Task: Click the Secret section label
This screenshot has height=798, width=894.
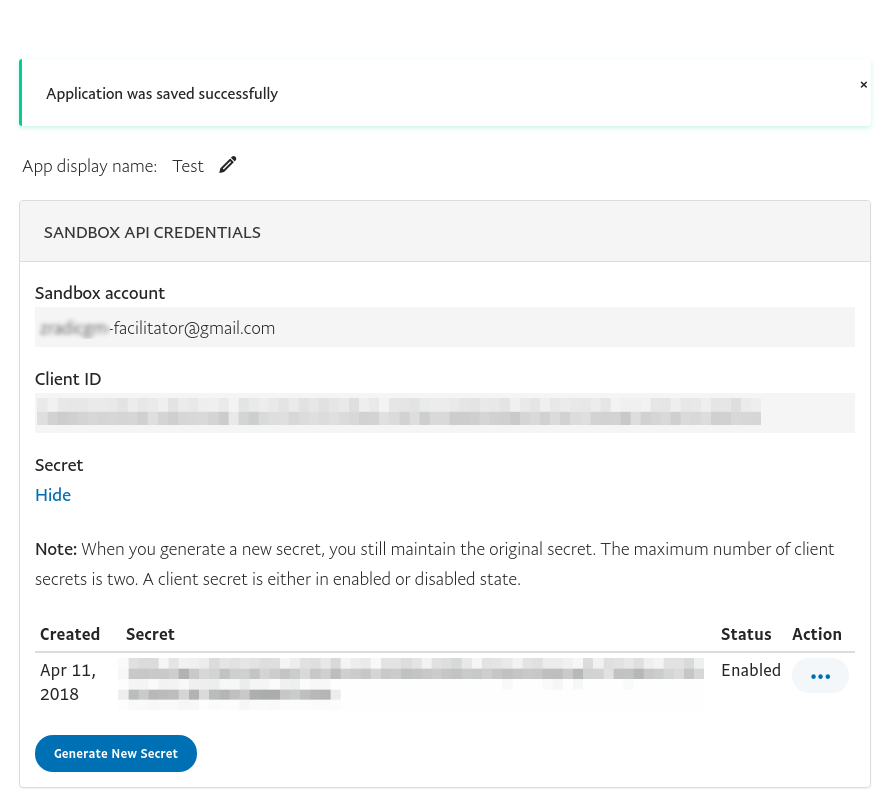Action: tap(59, 464)
